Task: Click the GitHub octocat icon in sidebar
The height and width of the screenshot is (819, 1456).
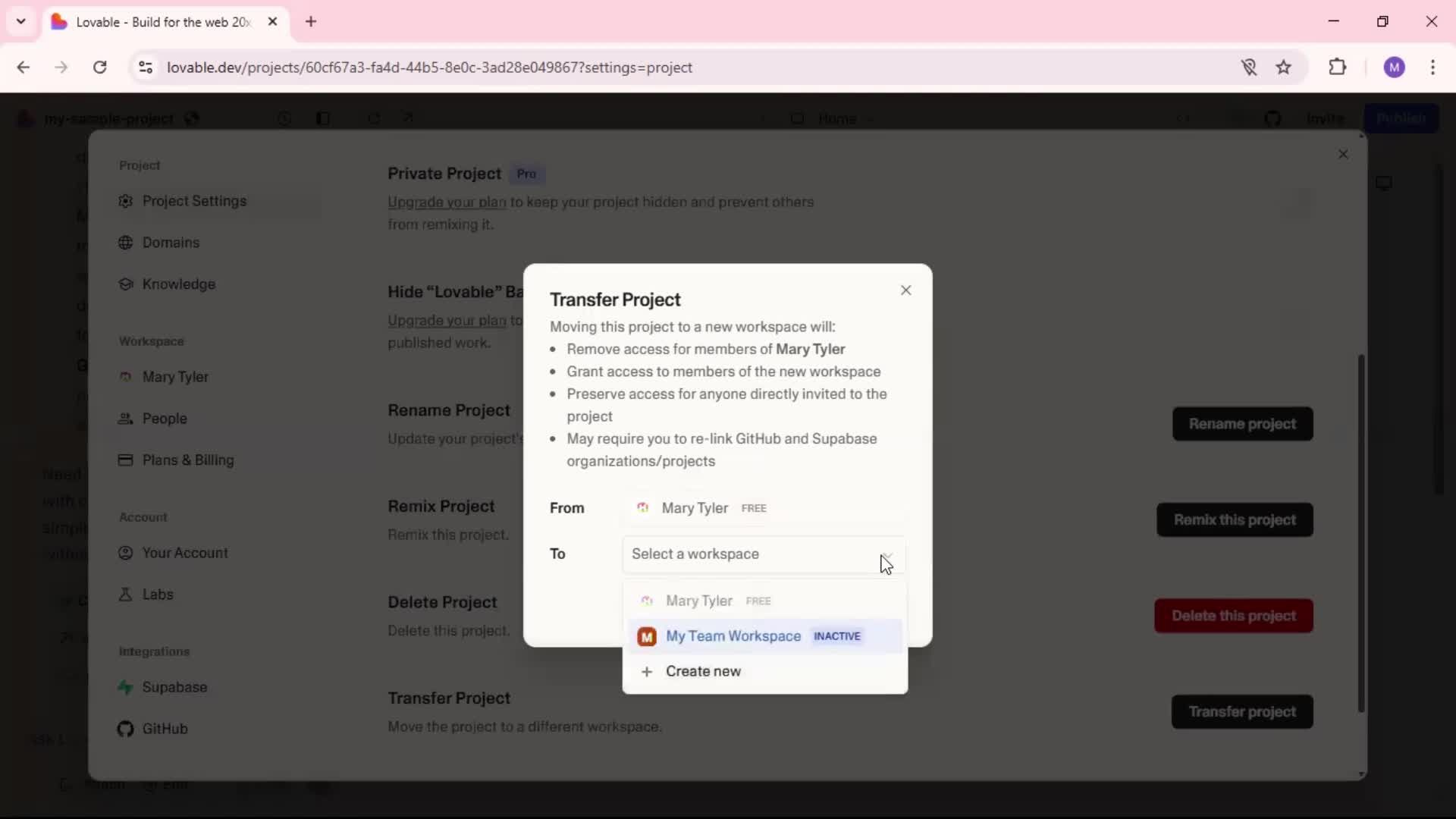Action: click(x=125, y=729)
